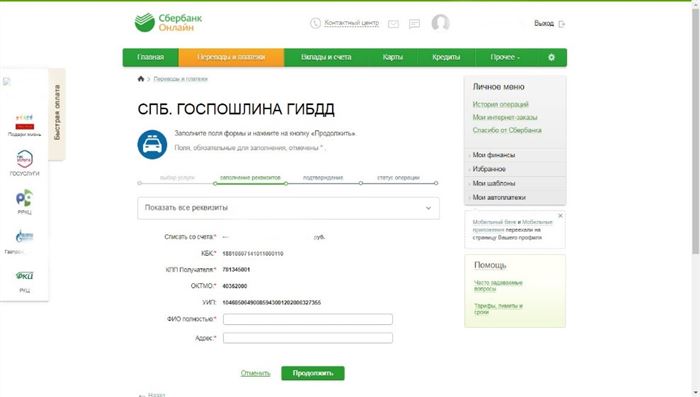Expand the Показать все реквизиты panel
This screenshot has width=700, height=397.
point(288,208)
